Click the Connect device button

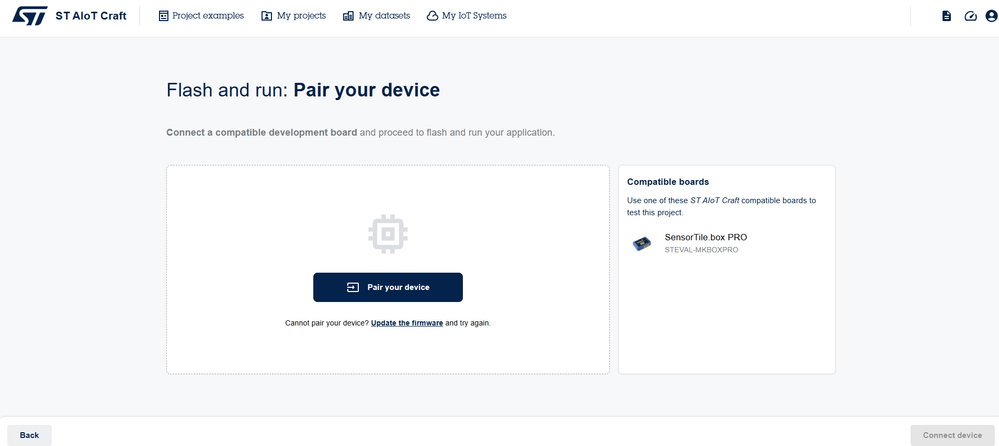point(952,435)
